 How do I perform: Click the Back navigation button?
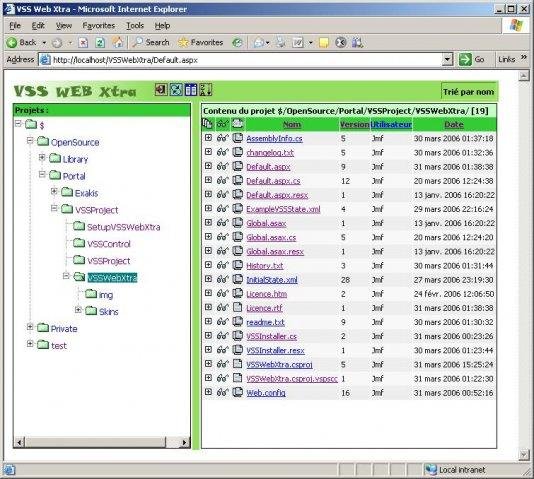(22, 43)
